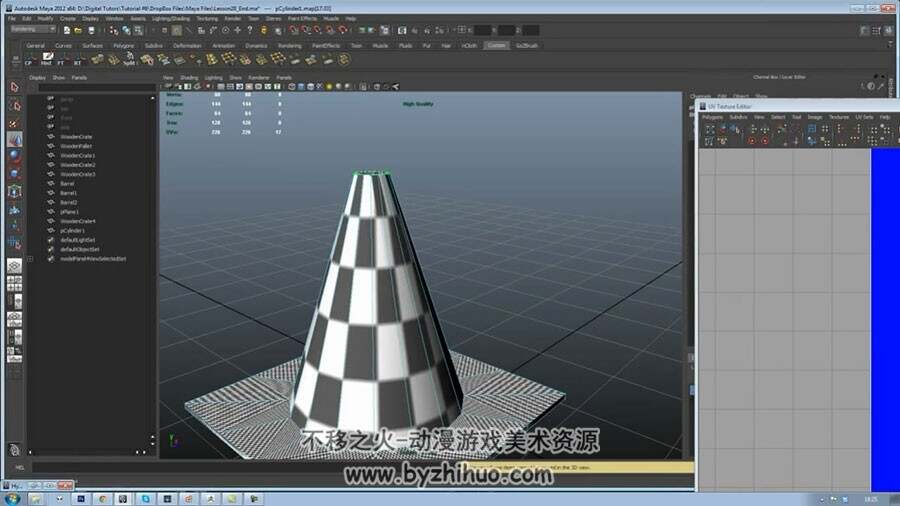The width and height of the screenshot is (900, 506).
Task: Click the MEL command line input
Action: coord(247,468)
